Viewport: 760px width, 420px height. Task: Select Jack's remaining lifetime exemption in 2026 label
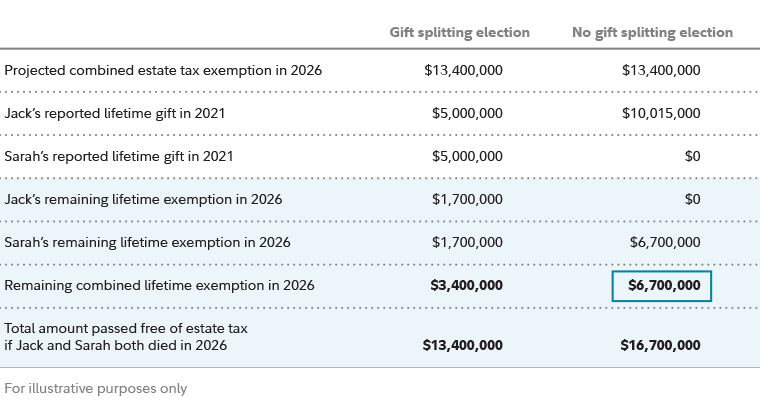click(143, 200)
